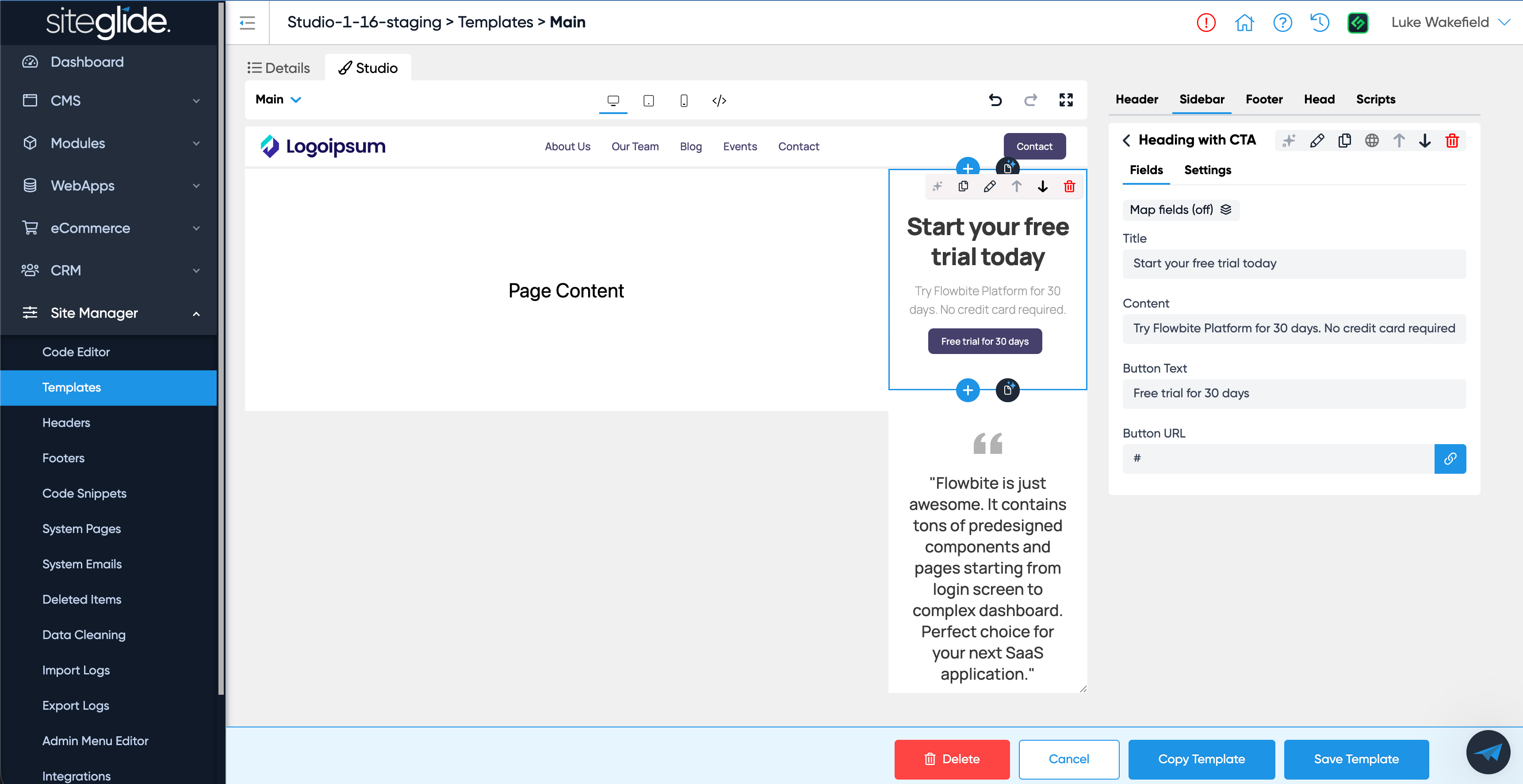Screen dimensions: 1523x784
Task: Delete the block using the panel's red trash icon
Action: click(1452, 141)
